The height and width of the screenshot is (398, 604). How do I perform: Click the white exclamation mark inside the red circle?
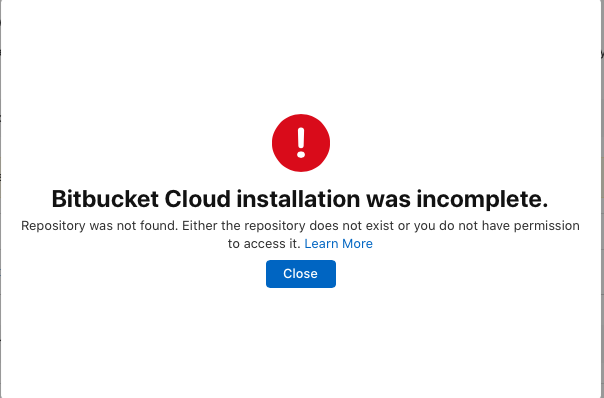click(x=301, y=143)
